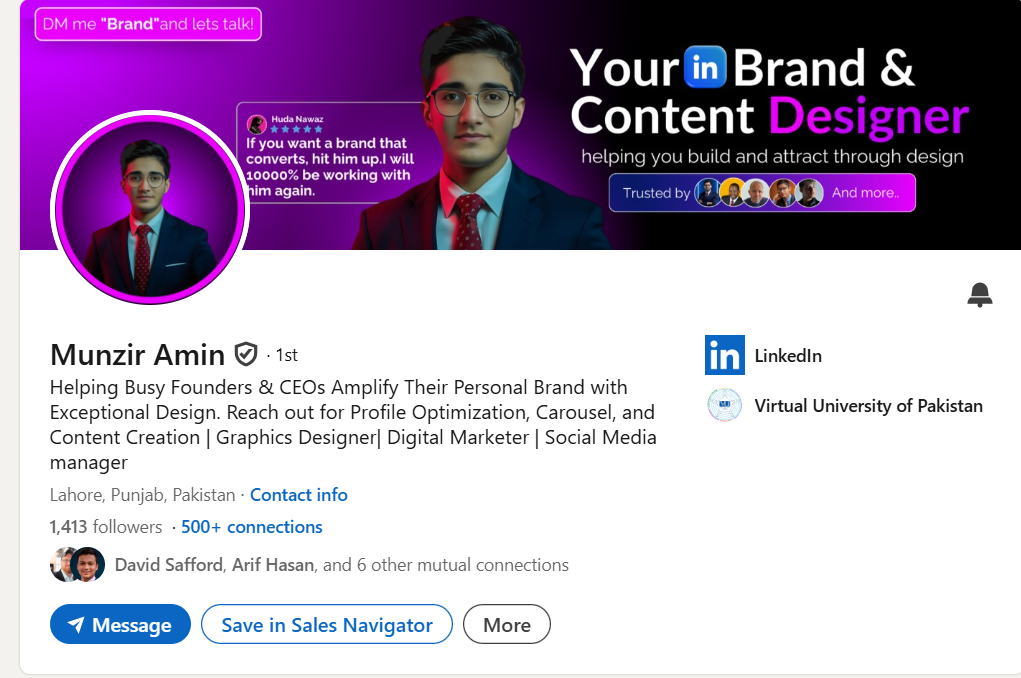View 500+ connections

point(251,526)
